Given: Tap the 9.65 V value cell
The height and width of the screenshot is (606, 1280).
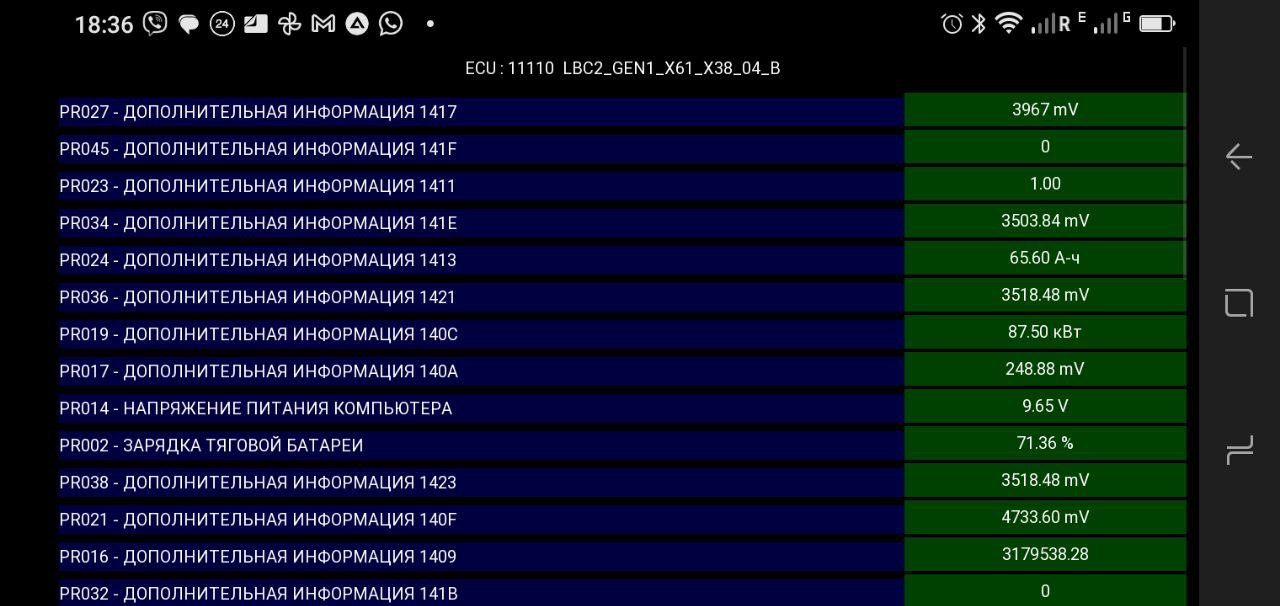Looking at the screenshot, I should point(1044,406).
